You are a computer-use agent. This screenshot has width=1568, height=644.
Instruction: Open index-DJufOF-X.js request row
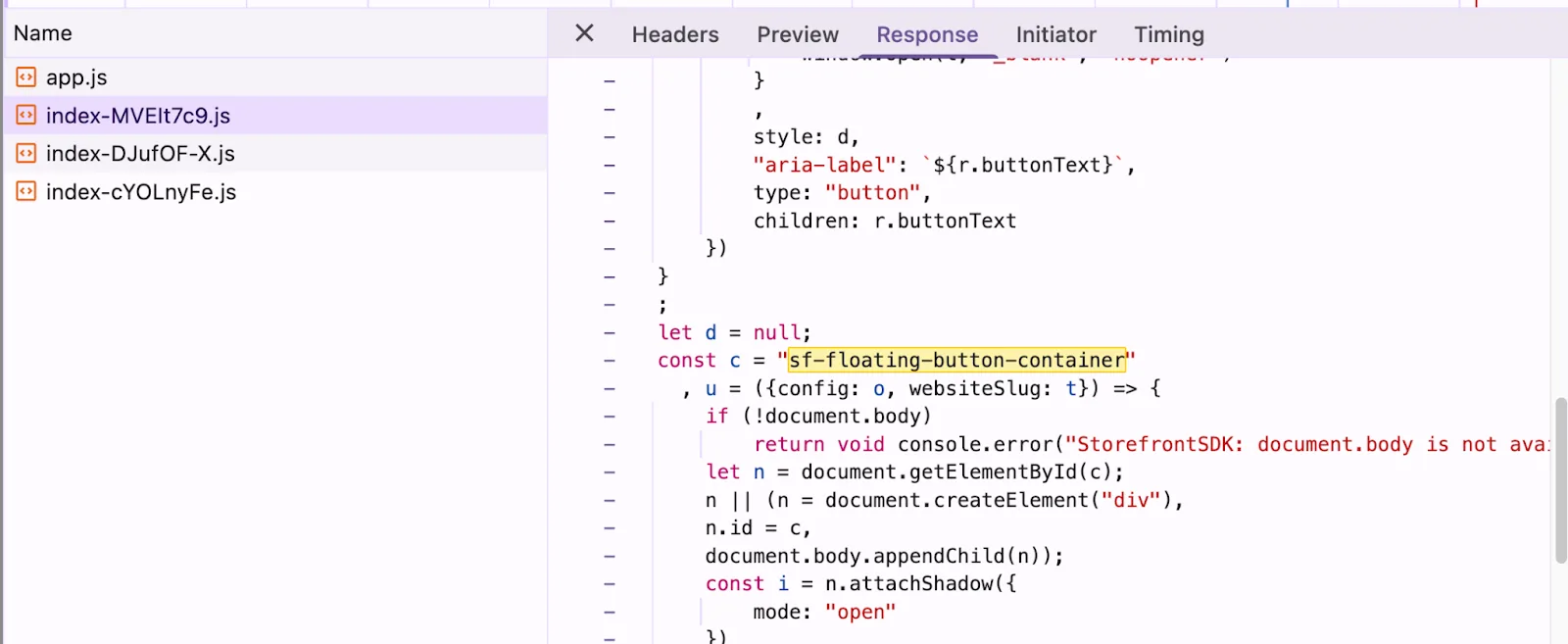[274, 153]
